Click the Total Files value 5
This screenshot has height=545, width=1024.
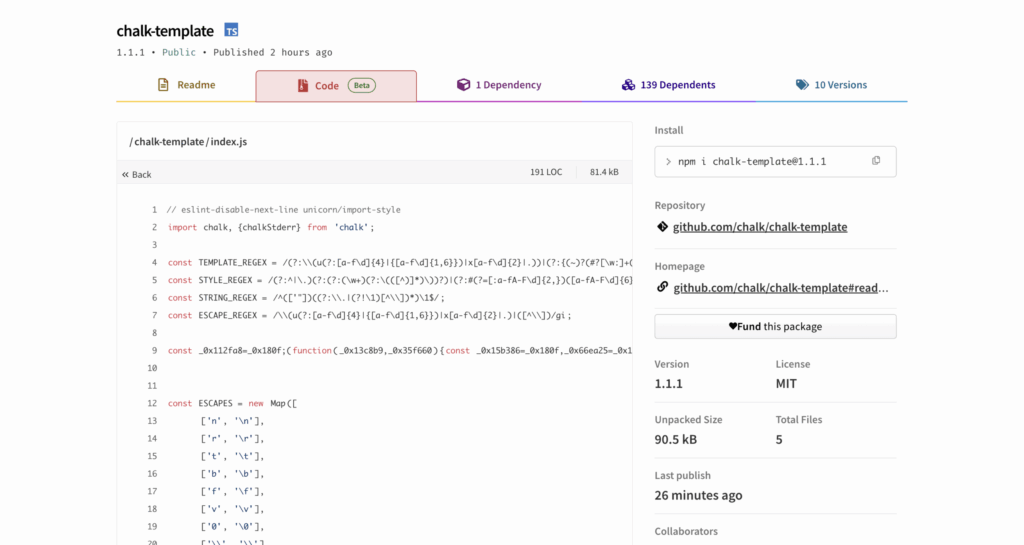click(x=779, y=439)
